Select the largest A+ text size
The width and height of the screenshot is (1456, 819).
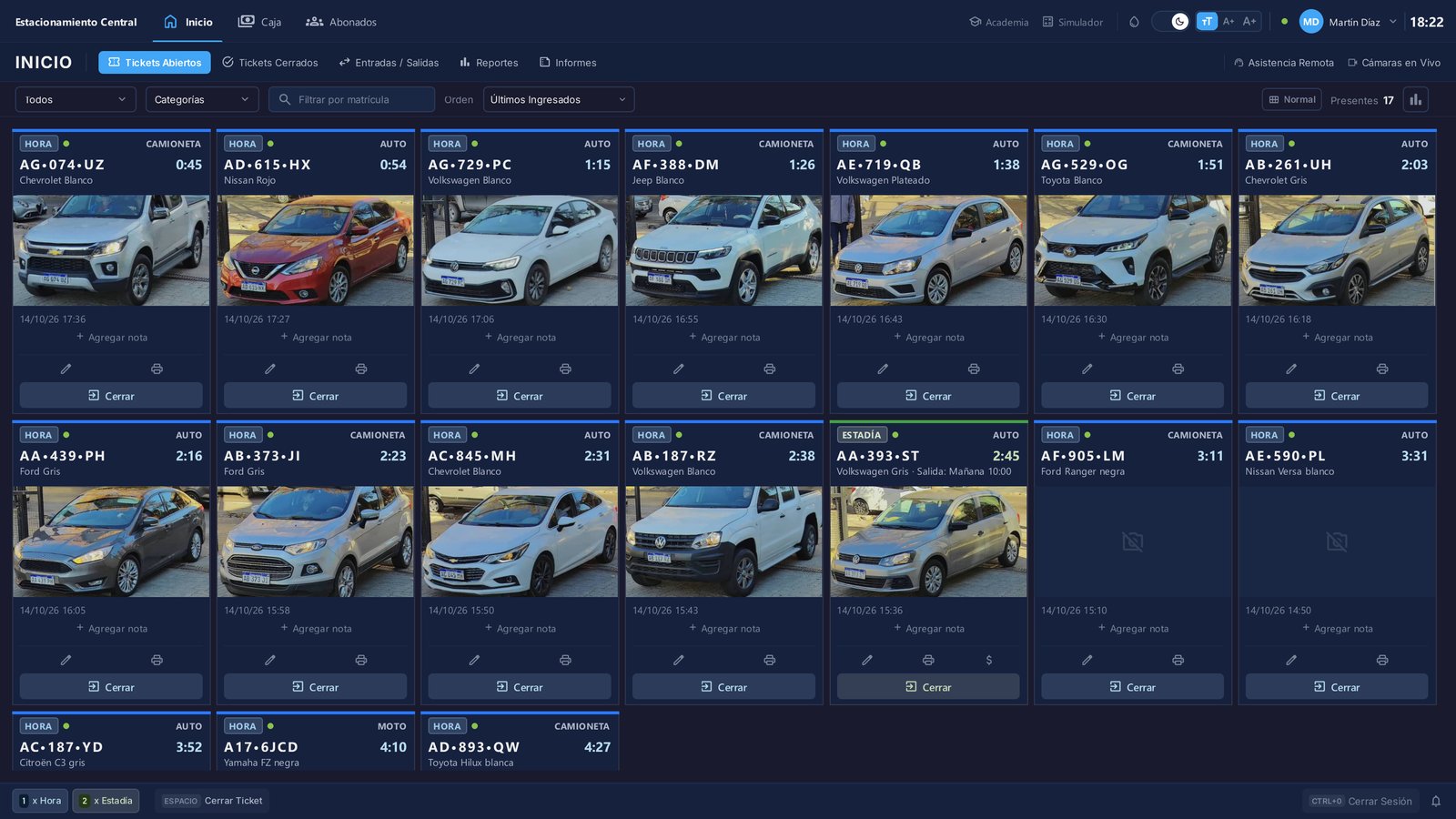pyautogui.click(x=1249, y=22)
